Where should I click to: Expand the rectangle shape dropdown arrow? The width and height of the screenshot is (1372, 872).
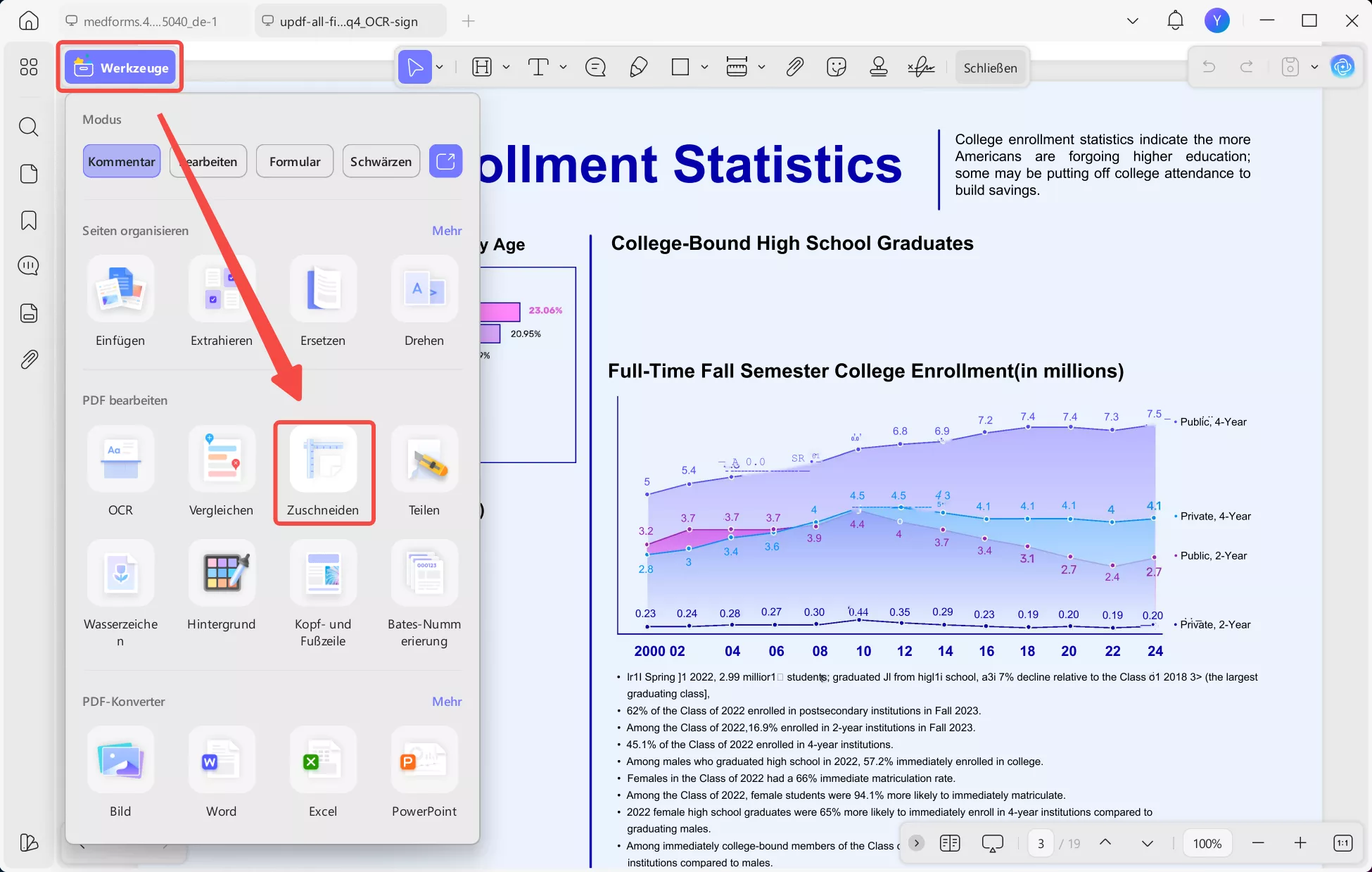[704, 68]
